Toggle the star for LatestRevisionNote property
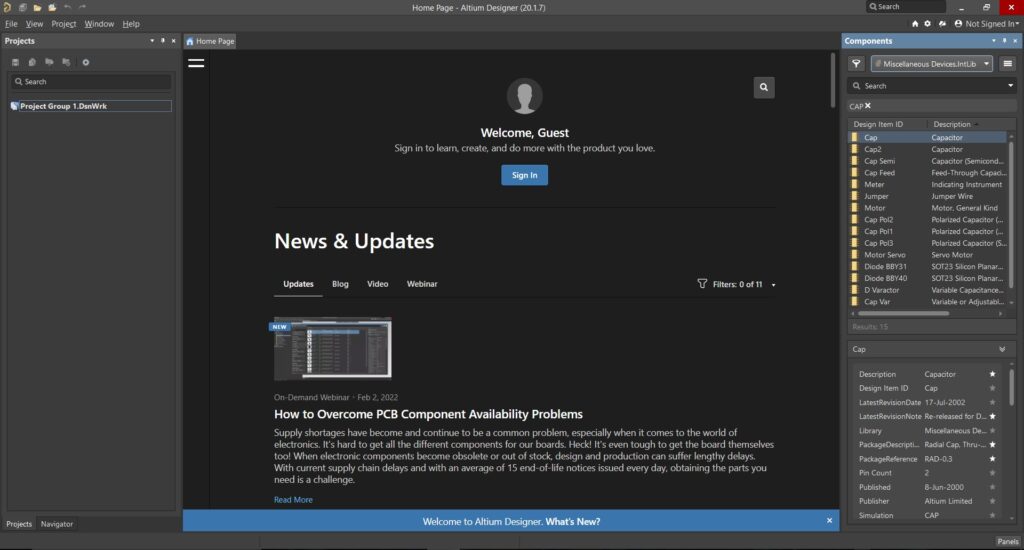 [x=992, y=416]
